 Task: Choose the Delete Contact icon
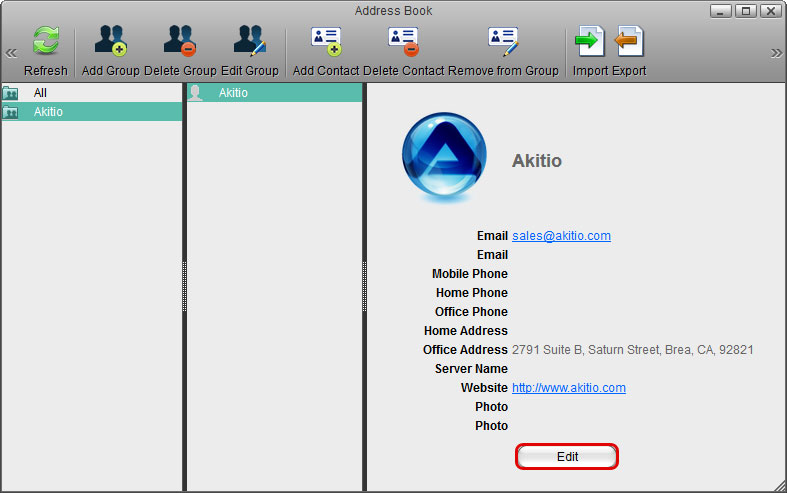pos(404,41)
